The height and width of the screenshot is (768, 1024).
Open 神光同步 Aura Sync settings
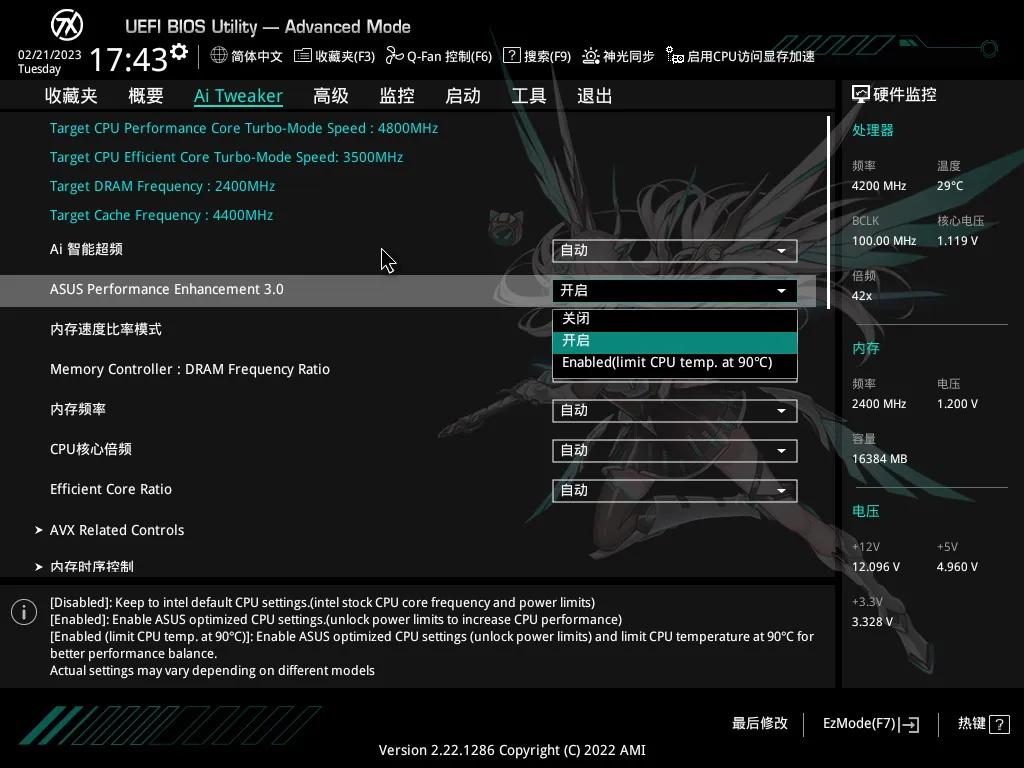(617, 56)
